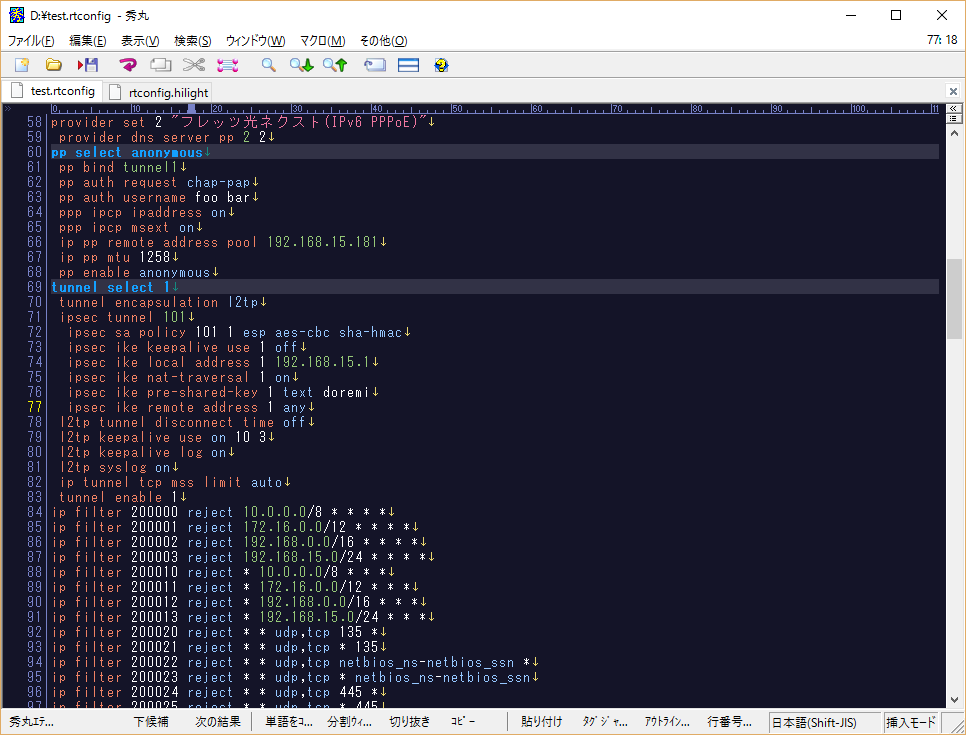Click the 秀丸ｴﾃﾞ... function key button

pos(32,721)
